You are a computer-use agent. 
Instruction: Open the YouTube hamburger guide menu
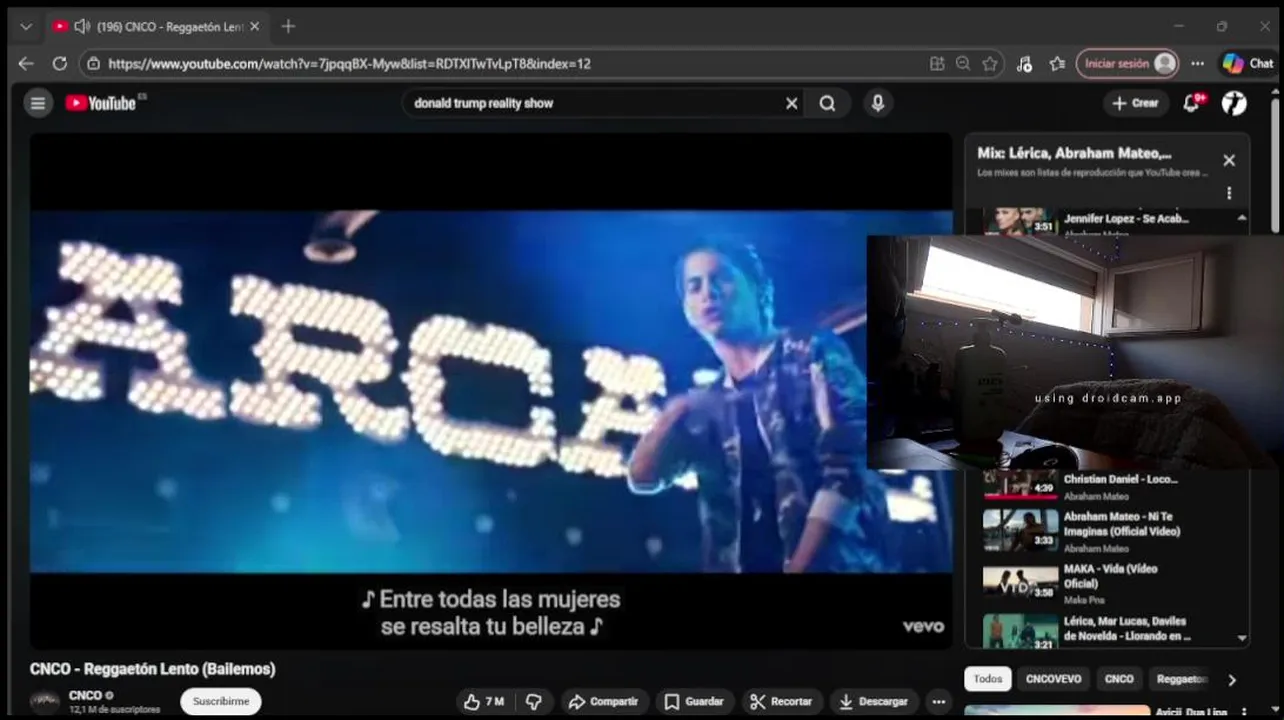[38, 103]
